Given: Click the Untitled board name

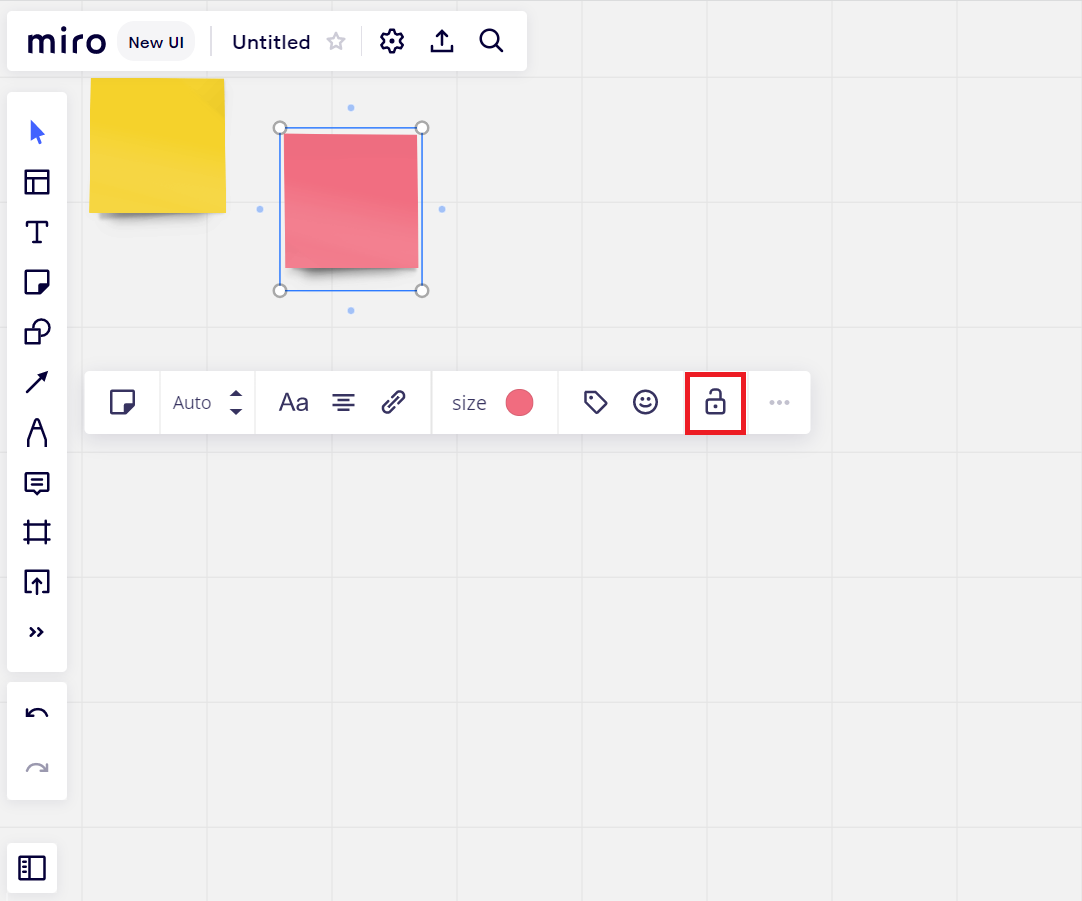Looking at the screenshot, I should click(271, 42).
